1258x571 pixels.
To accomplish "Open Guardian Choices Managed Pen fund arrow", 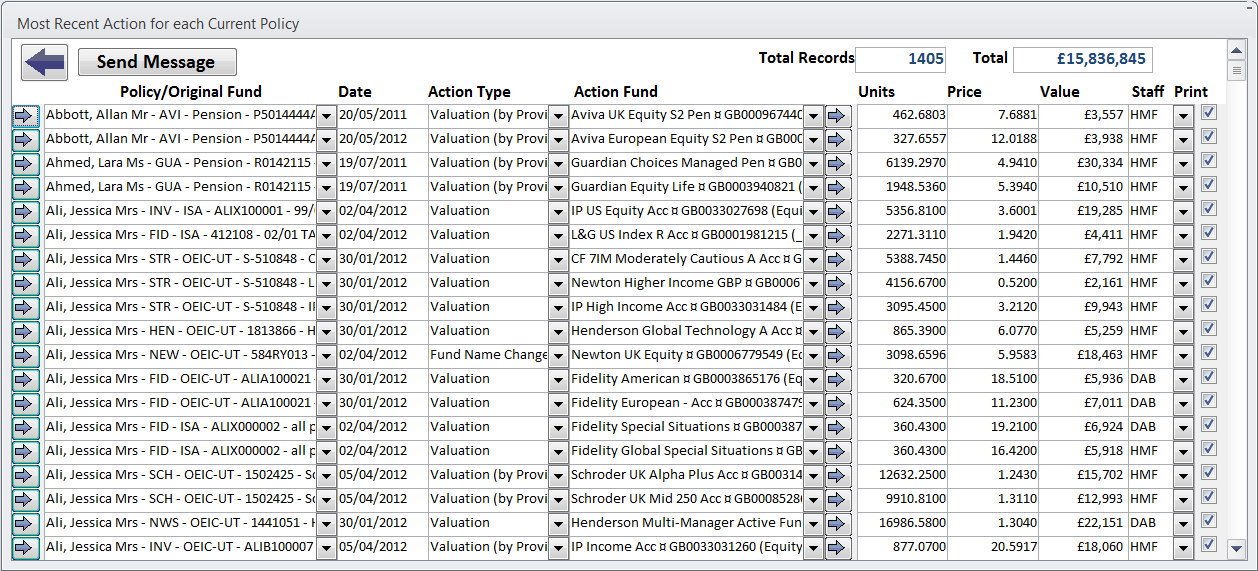I will click(837, 163).
